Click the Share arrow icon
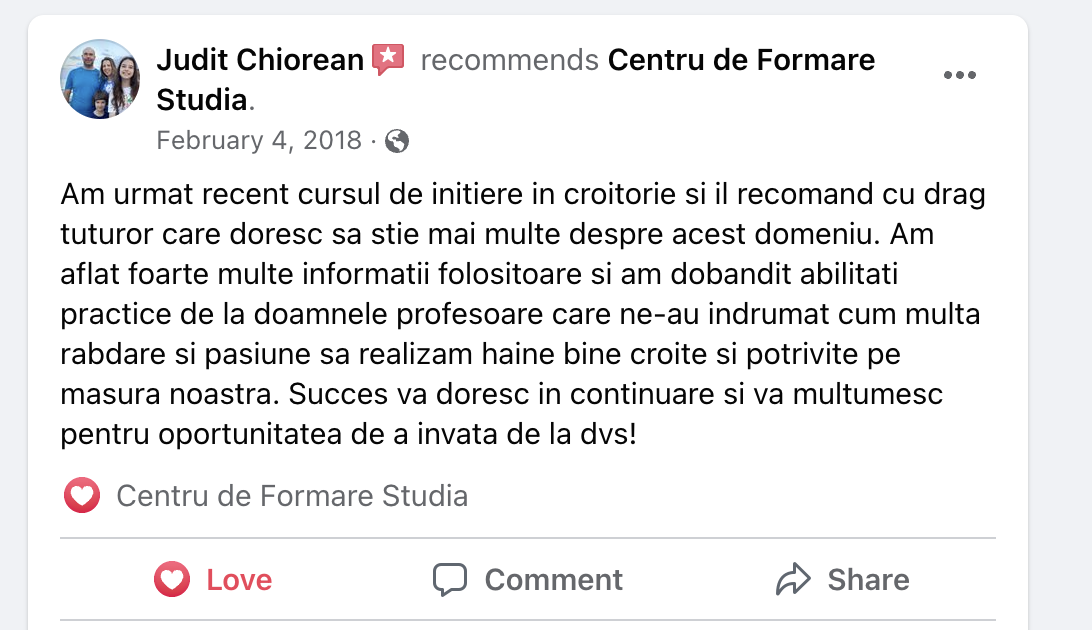 point(793,580)
